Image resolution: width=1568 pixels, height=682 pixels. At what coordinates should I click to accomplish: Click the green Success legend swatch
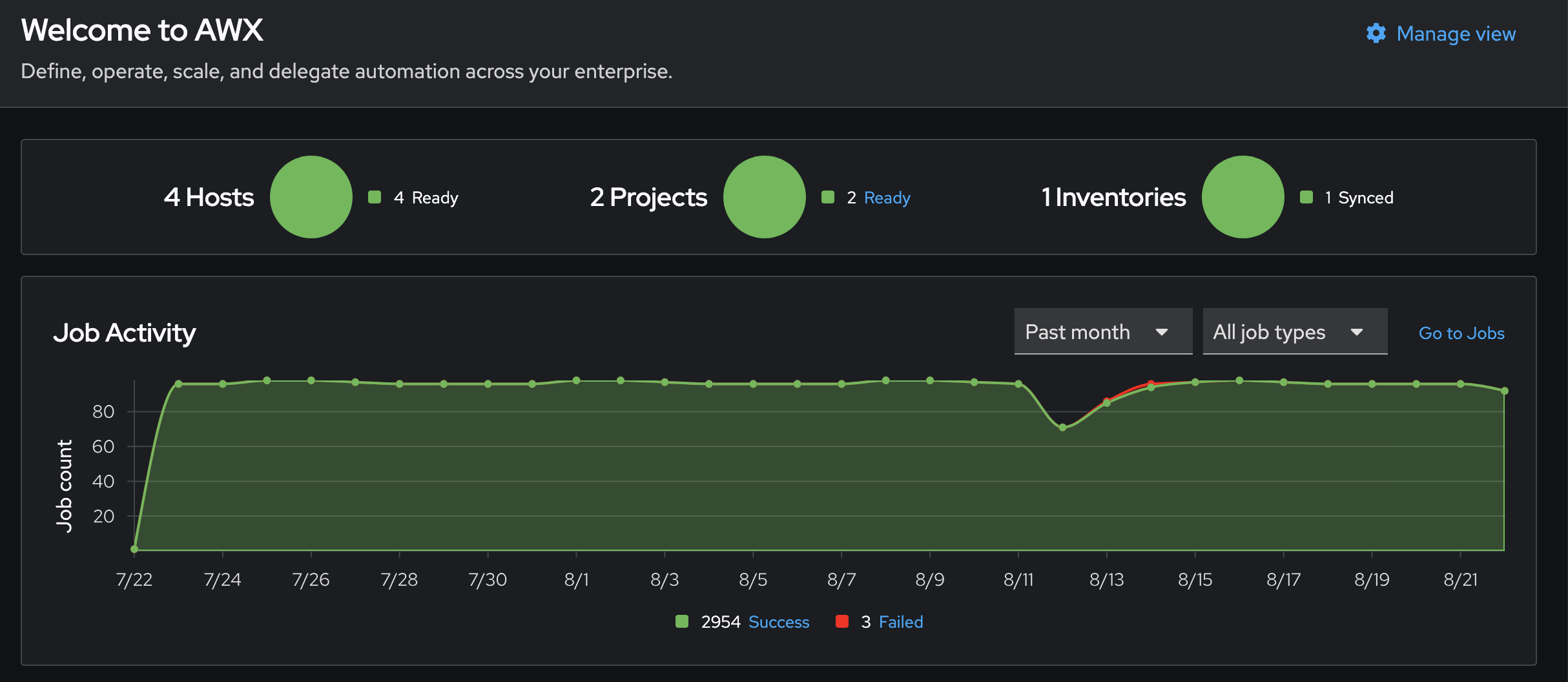(x=682, y=621)
